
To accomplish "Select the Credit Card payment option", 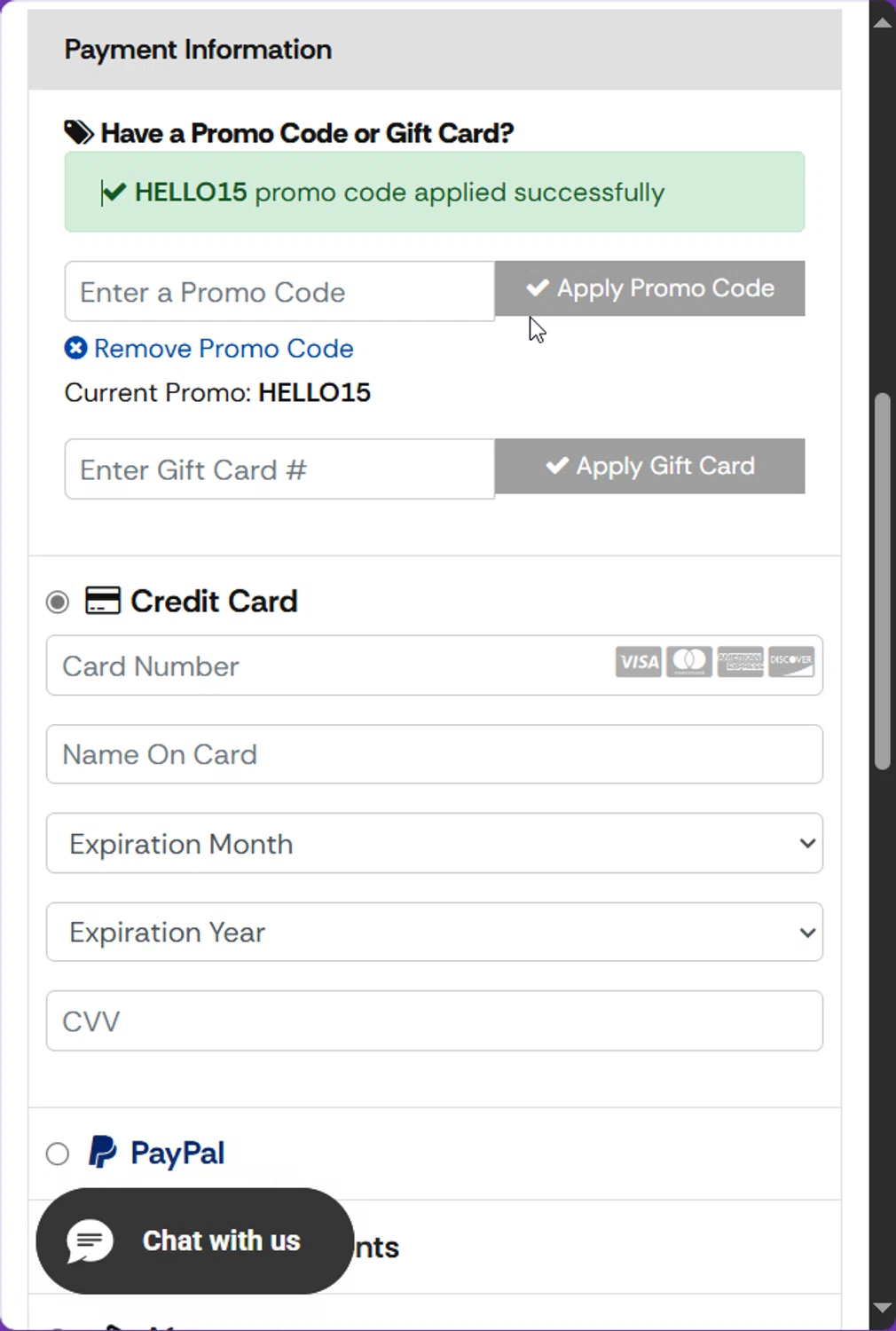I will (x=58, y=602).
